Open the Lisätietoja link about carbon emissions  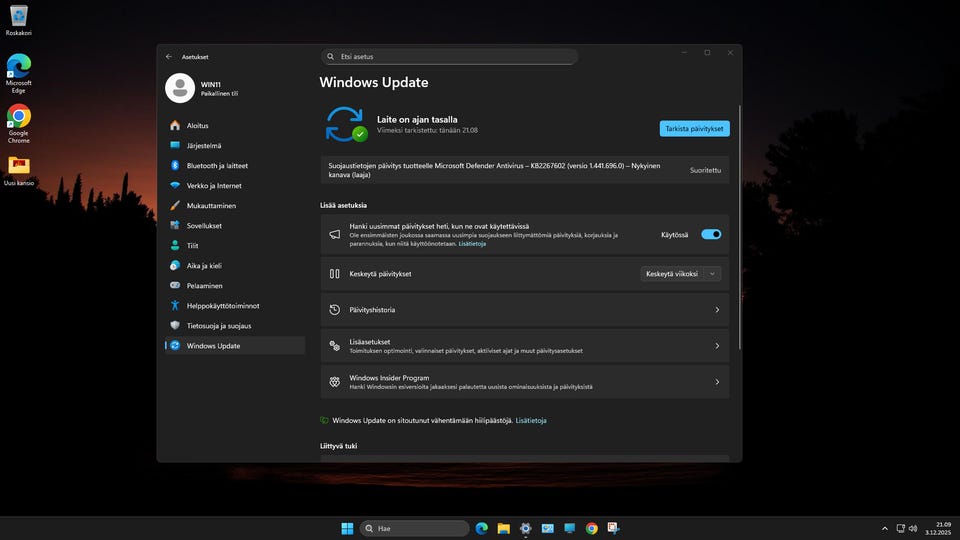pyautogui.click(x=531, y=421)
